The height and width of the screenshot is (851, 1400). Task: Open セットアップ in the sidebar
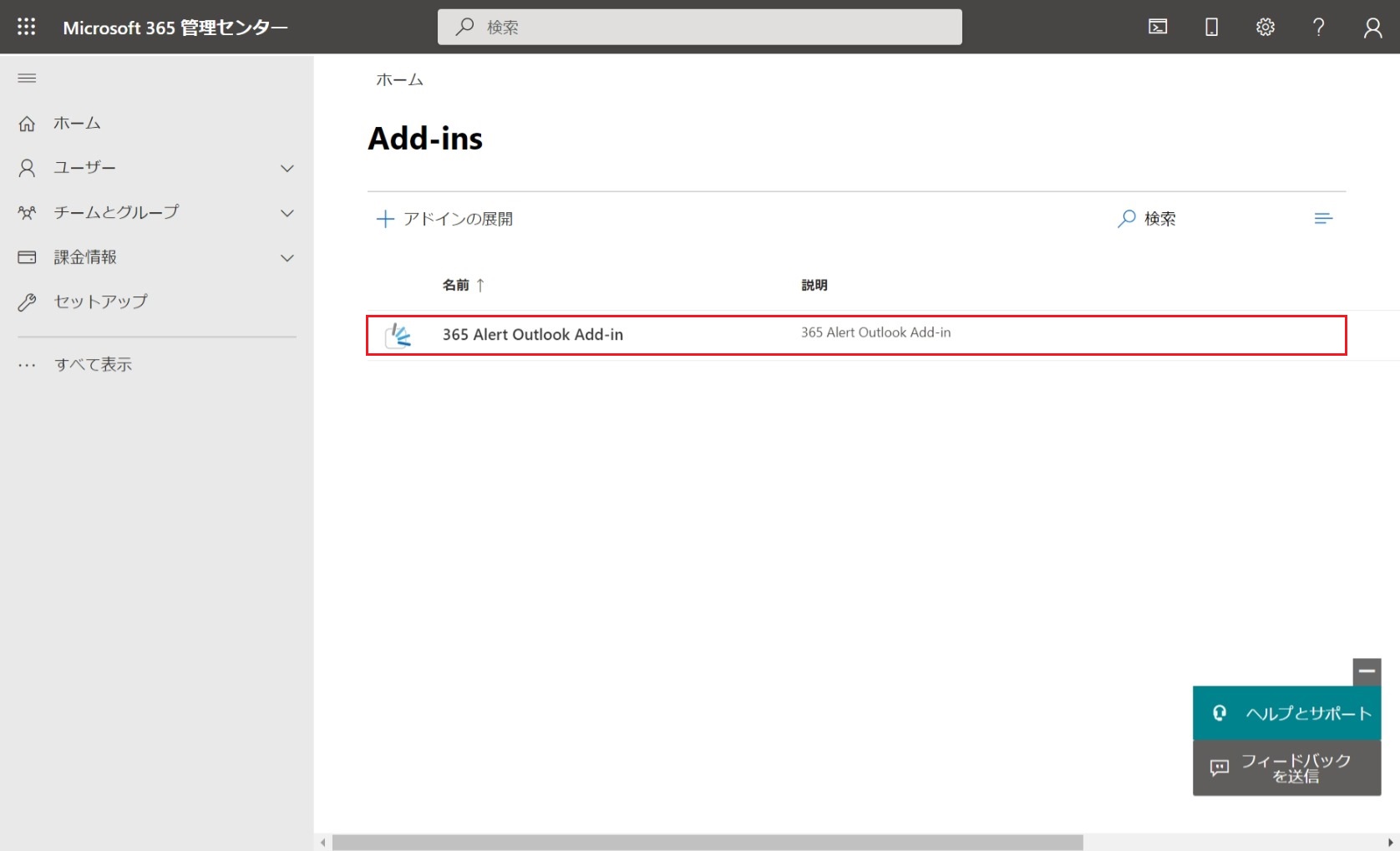[100, 301]
